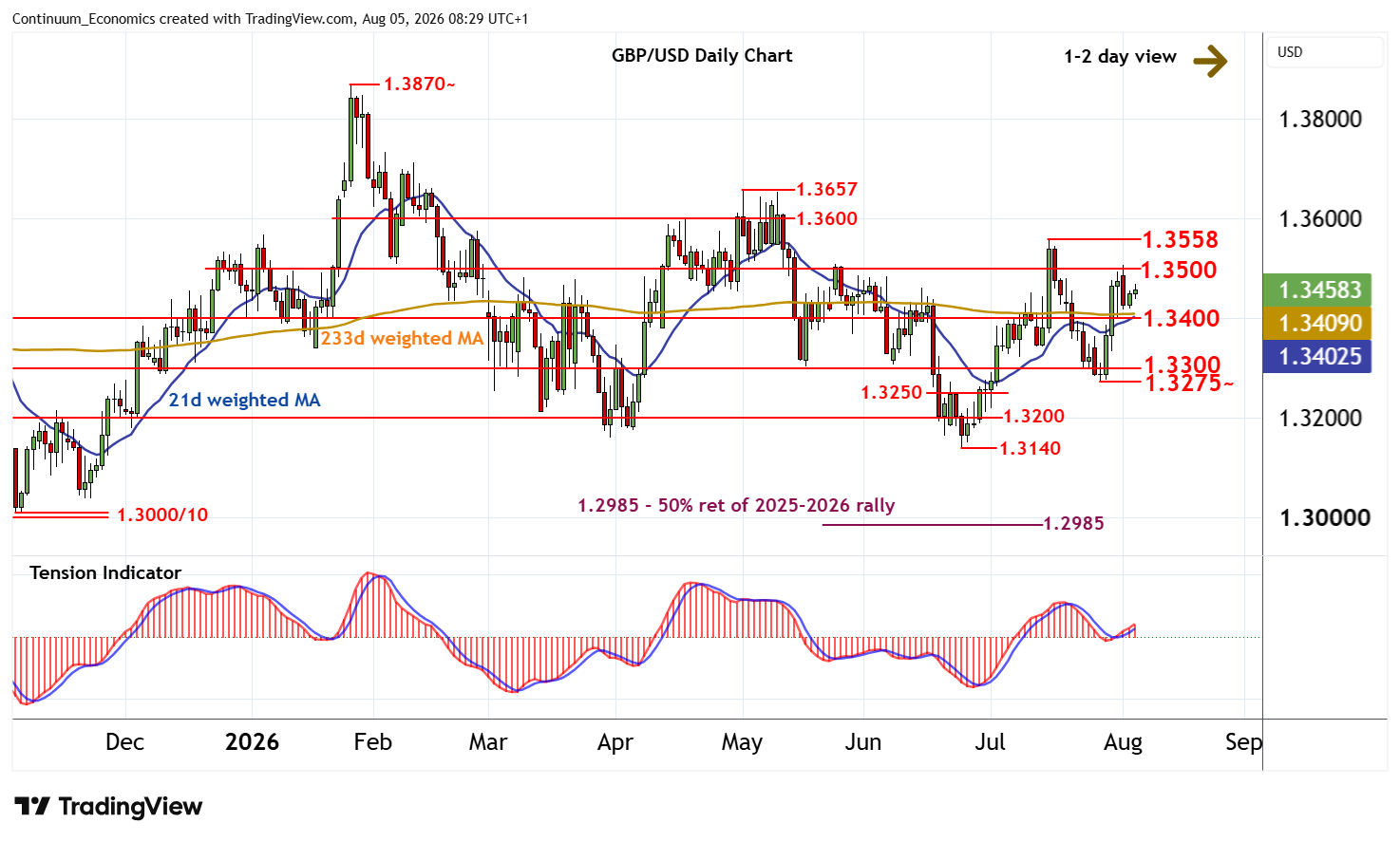Click the Tension Indicator title

click(x=105, y=572)
